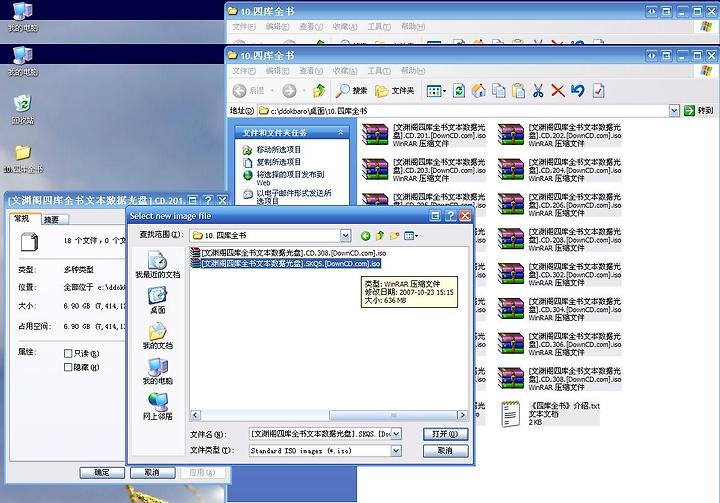Click the Refresh icon in Explorer toolbar
Screen dimensions: 720x503
[459, 90]
